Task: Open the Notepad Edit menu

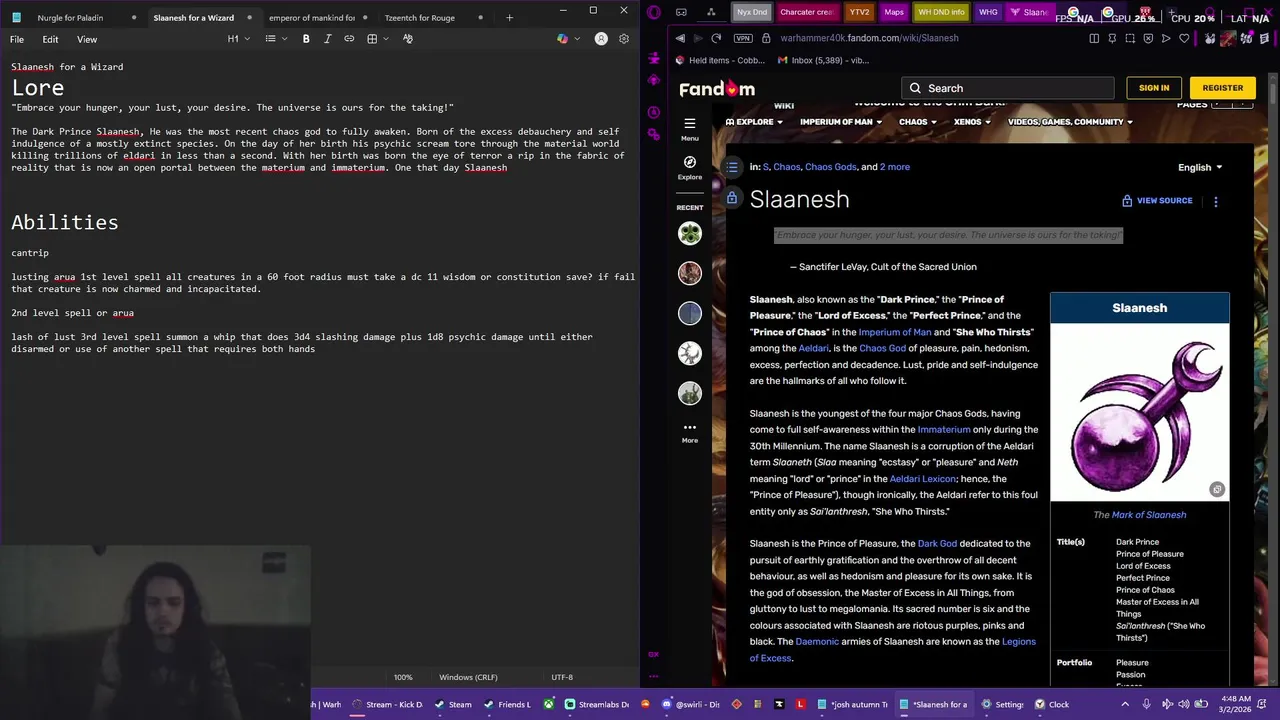Action: (50, 39)
